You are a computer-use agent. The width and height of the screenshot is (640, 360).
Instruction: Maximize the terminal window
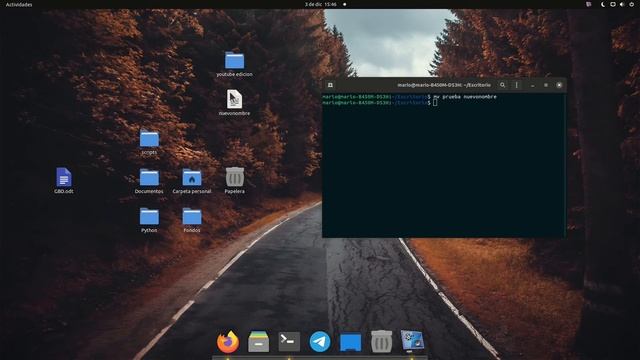[546, 85]
